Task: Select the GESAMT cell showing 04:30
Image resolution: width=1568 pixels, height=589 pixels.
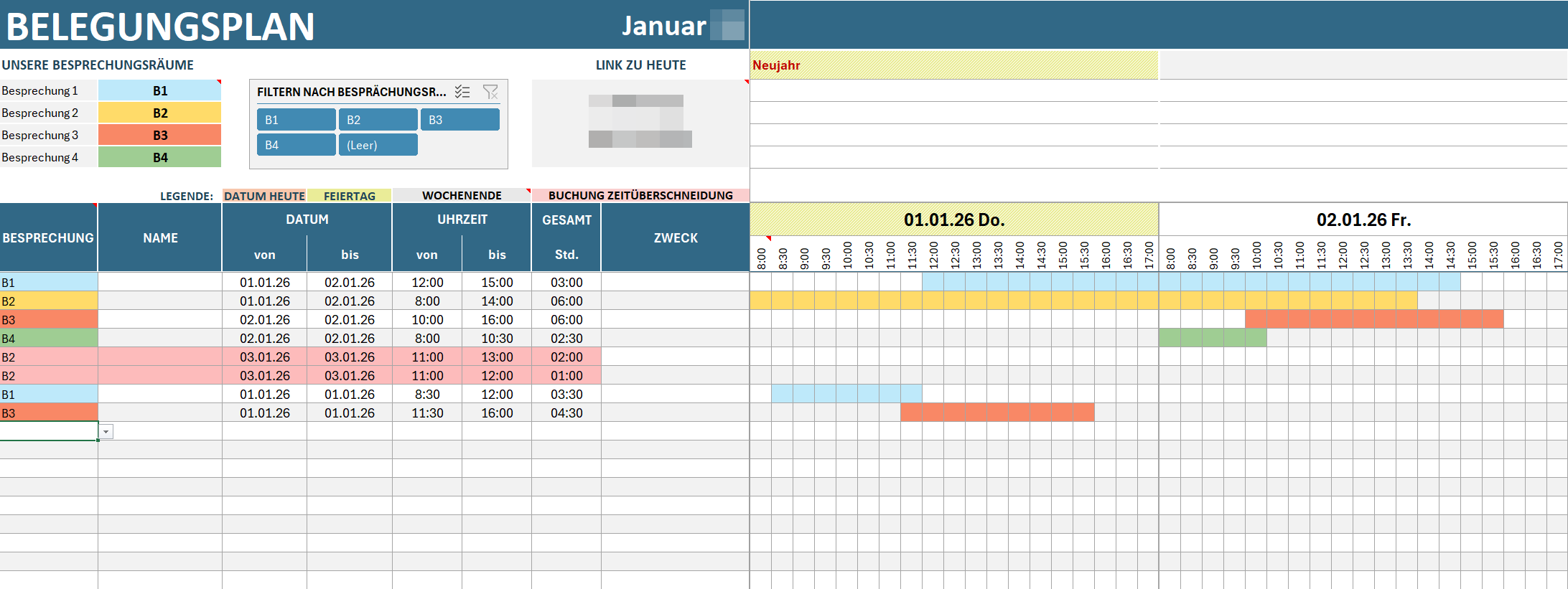Action: click(x=566, y=413)
